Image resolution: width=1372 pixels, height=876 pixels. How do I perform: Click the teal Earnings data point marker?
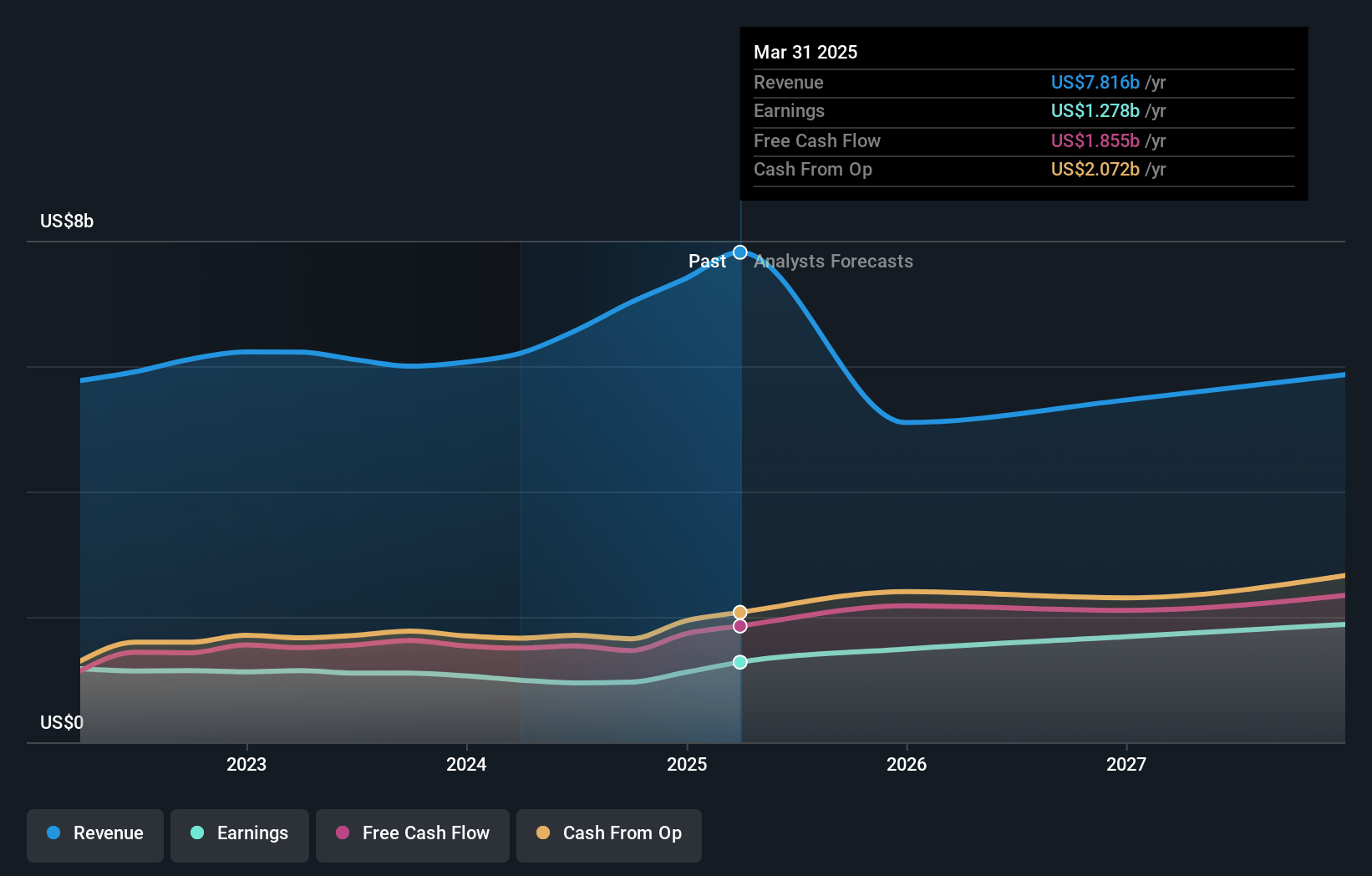pos(740,662)
